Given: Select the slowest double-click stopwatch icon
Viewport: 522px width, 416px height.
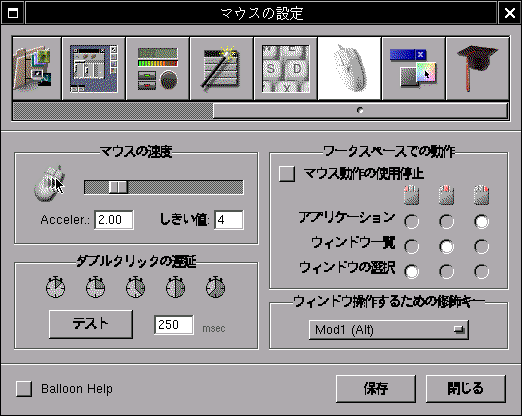Looking at the screenshot, I should pyautogui.click(x=215, y=287).
